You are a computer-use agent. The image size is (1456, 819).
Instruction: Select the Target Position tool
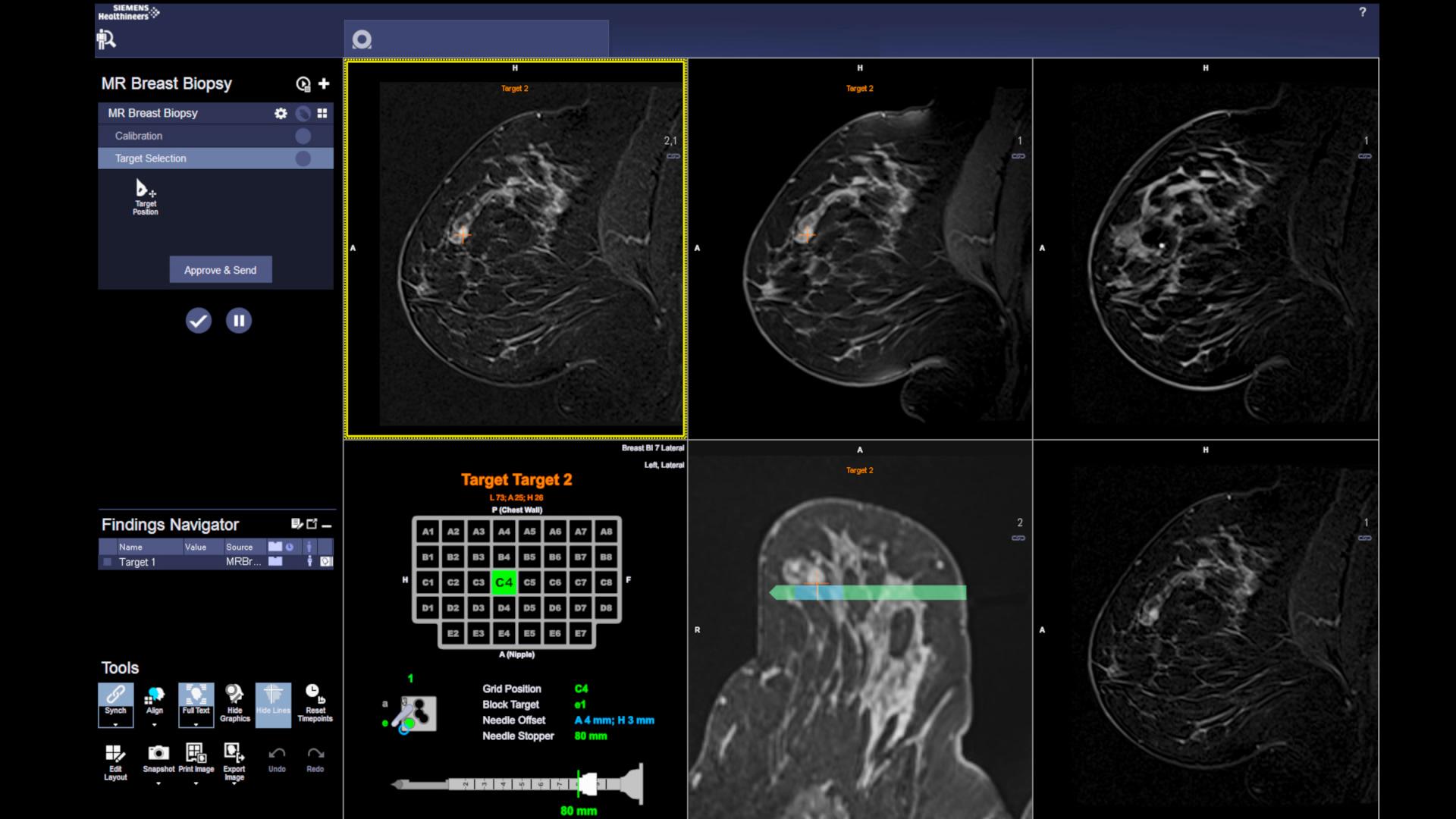145,196
